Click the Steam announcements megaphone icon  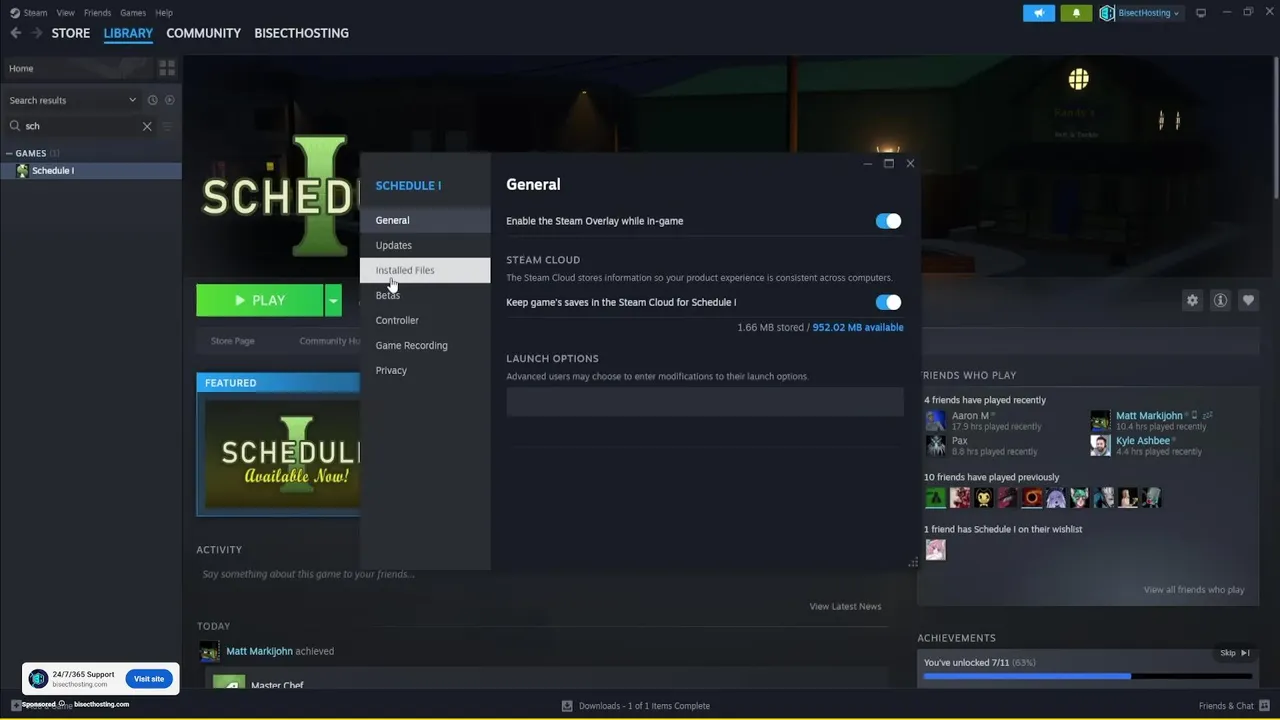[1039, 13]
